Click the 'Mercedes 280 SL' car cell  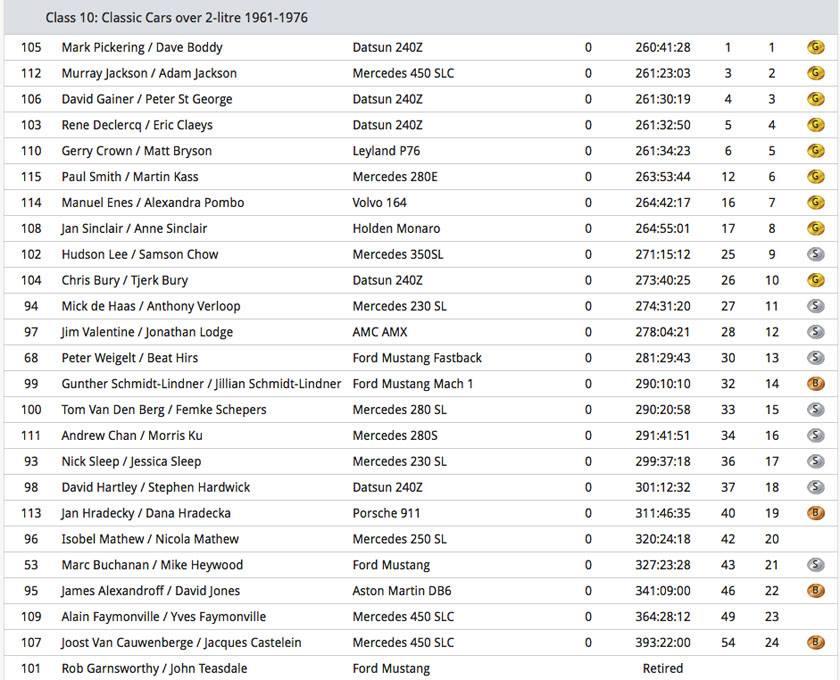tap(400, 409)
